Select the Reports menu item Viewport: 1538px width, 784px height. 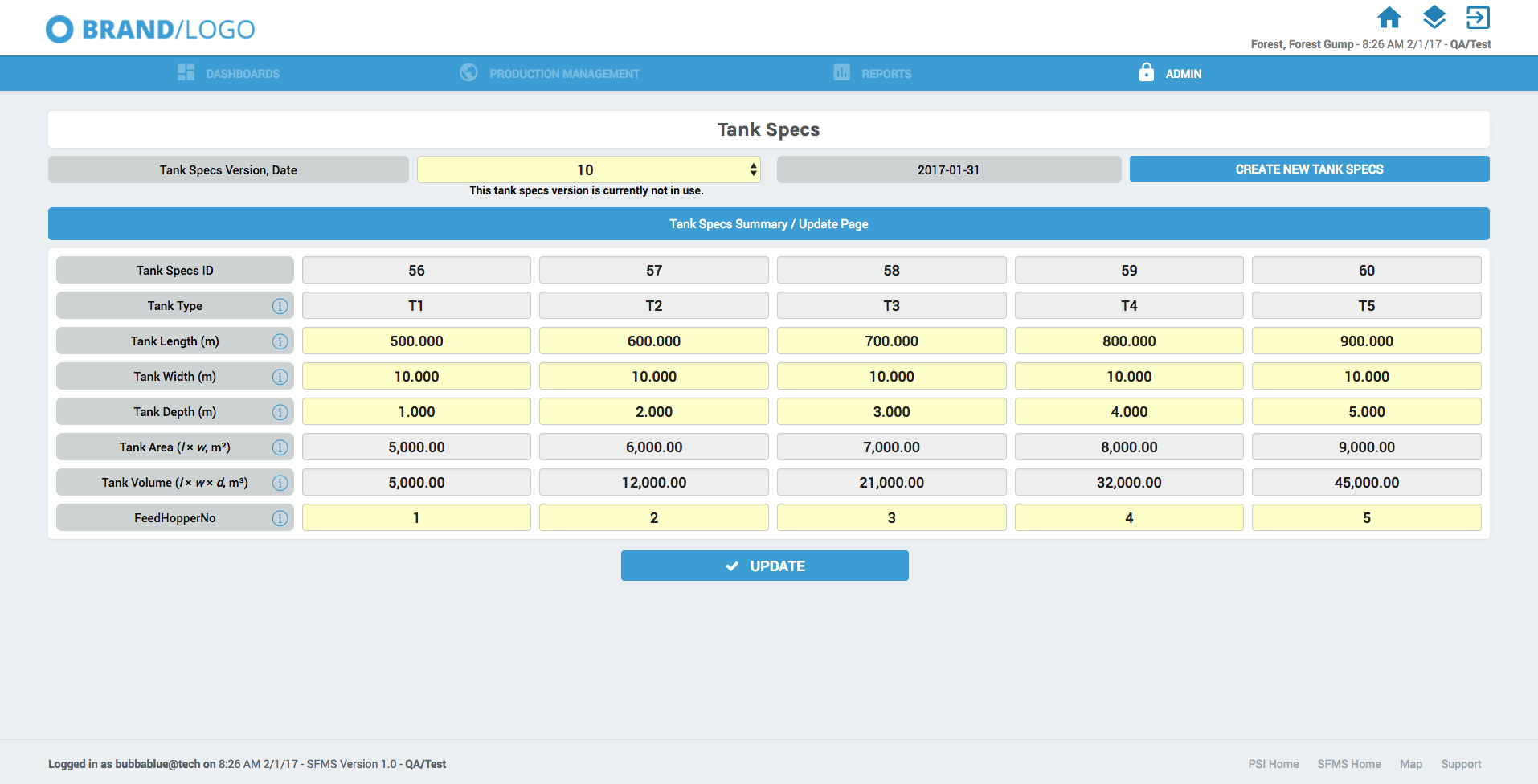tap(873, 74)
